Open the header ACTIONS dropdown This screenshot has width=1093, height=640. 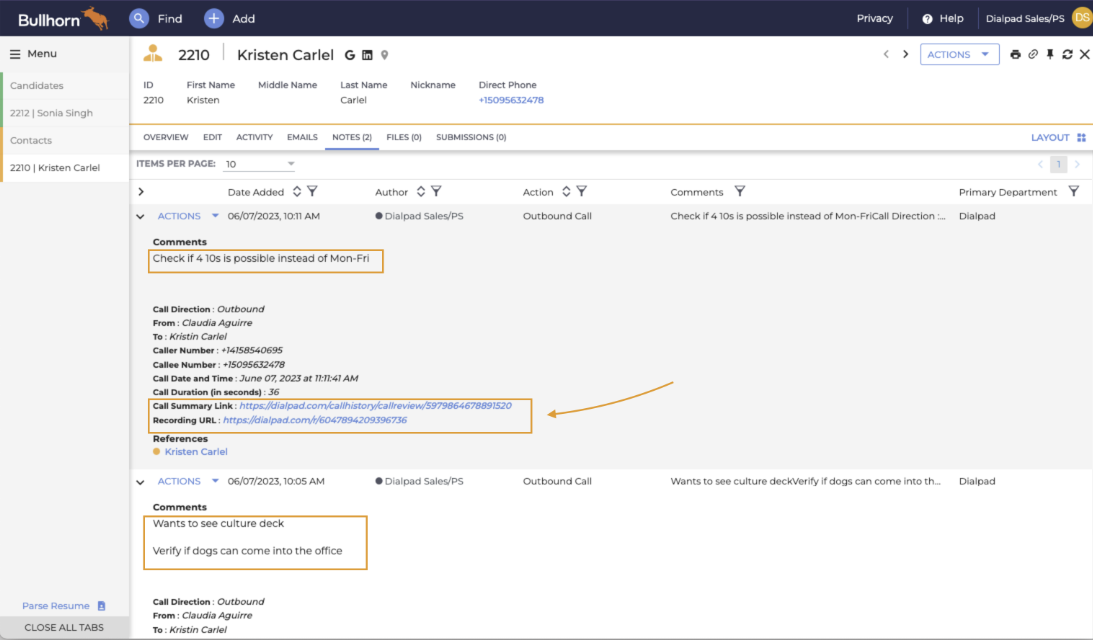pyautogui.click(x=959, y=54)
